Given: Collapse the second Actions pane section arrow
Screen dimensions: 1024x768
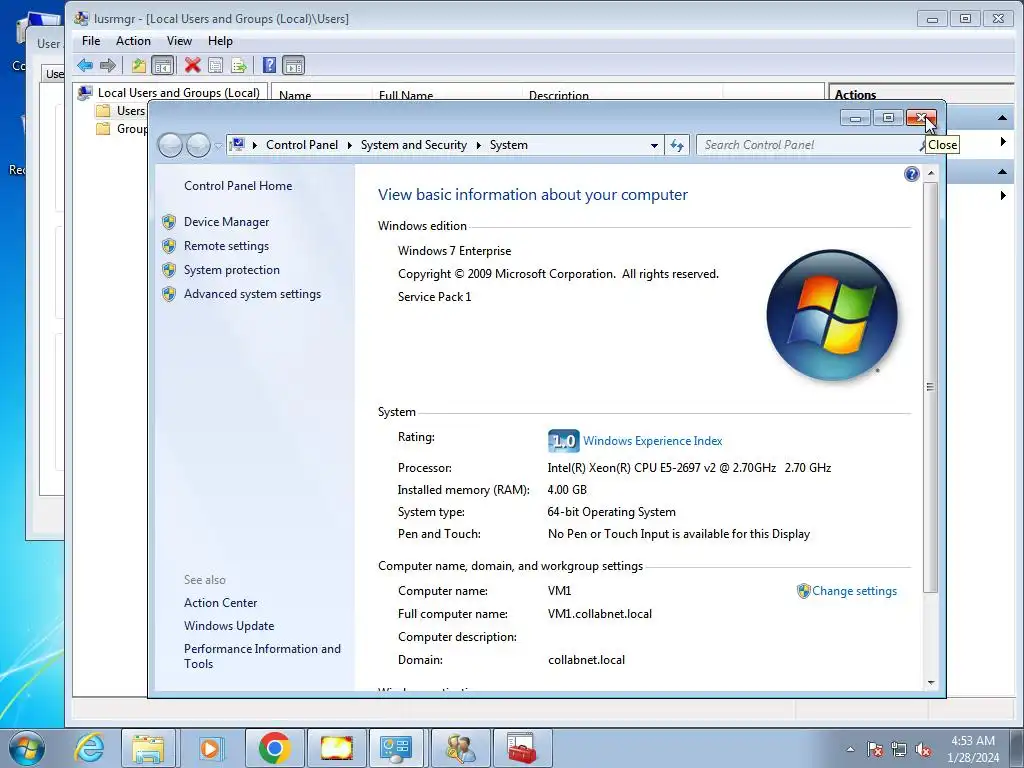Looking at the screenshot, I should click(x=1002, y=172).
